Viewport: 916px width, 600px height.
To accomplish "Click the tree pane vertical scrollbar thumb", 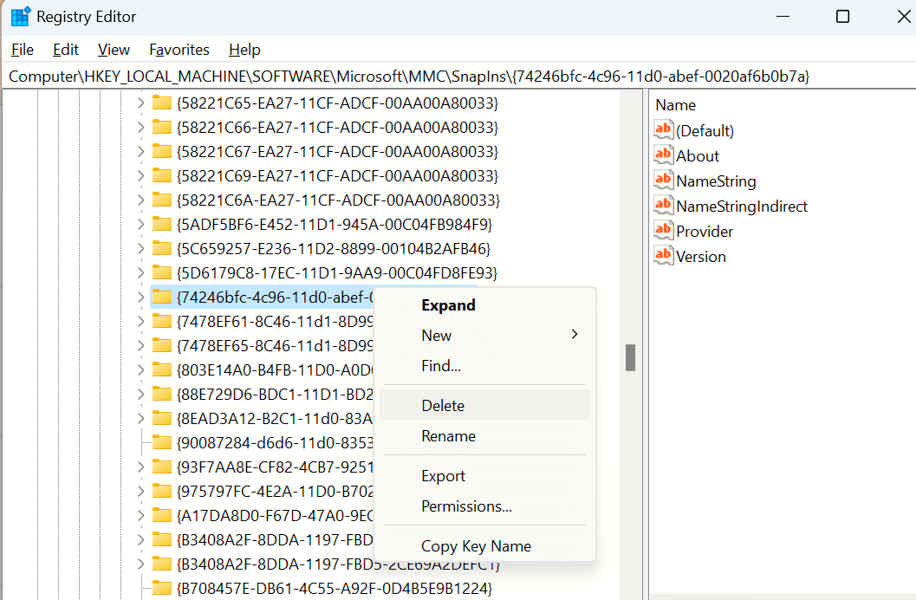I will pyautogui.click(x=630, y=357).
